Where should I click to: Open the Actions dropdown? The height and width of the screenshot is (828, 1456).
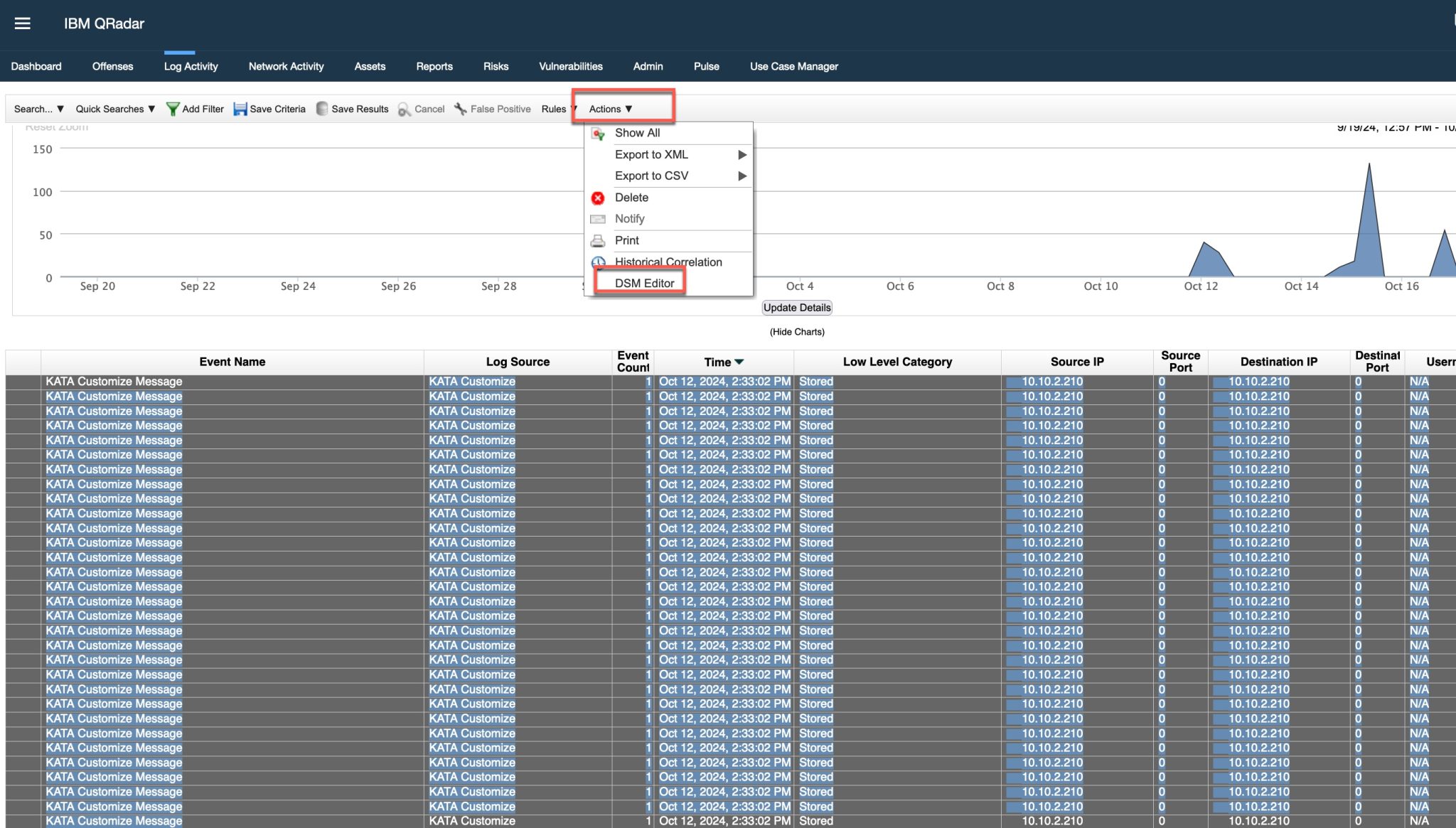[x=609, y=109]
